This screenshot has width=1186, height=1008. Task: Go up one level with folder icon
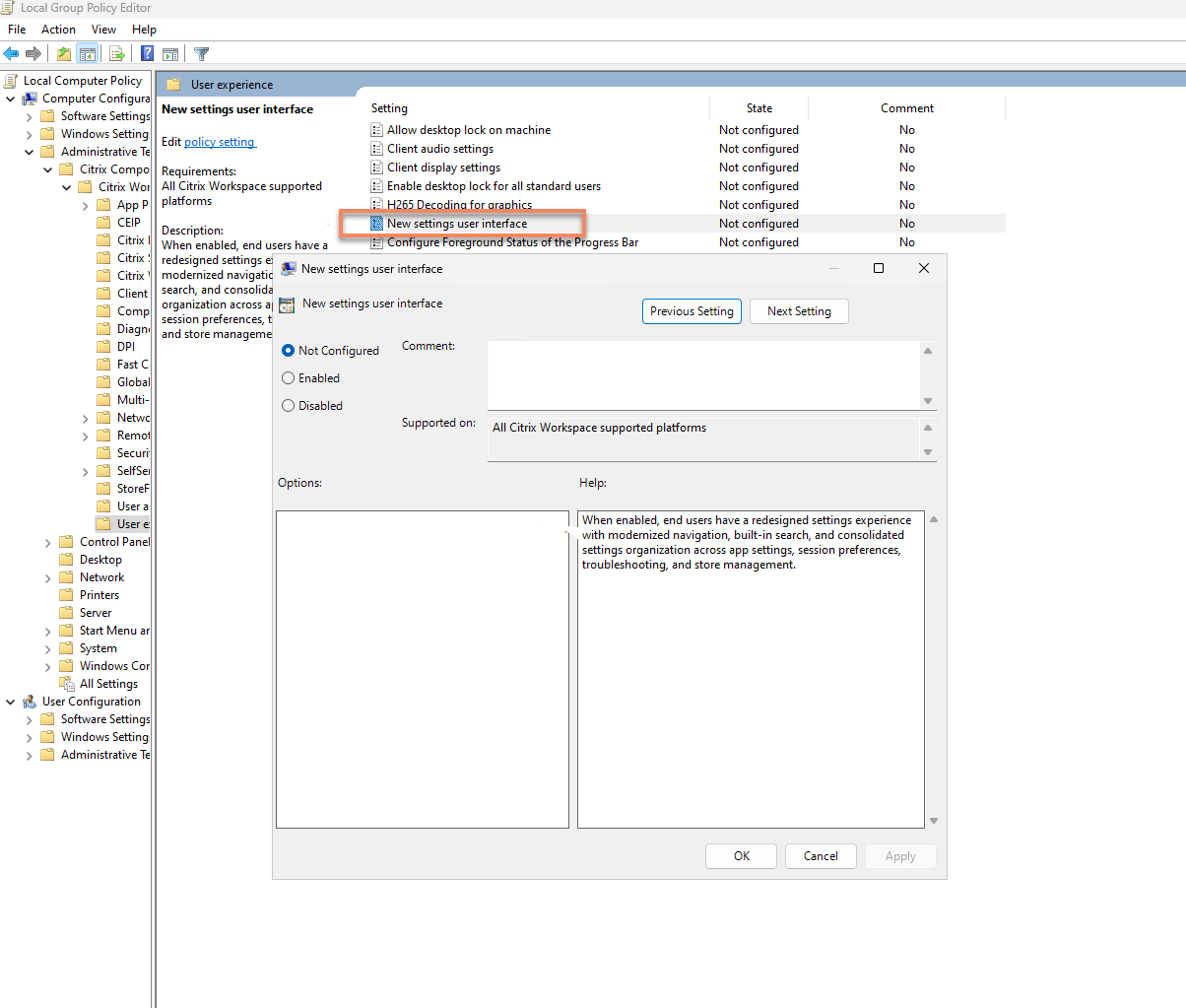pyautogui.click(x=64, y=54)
